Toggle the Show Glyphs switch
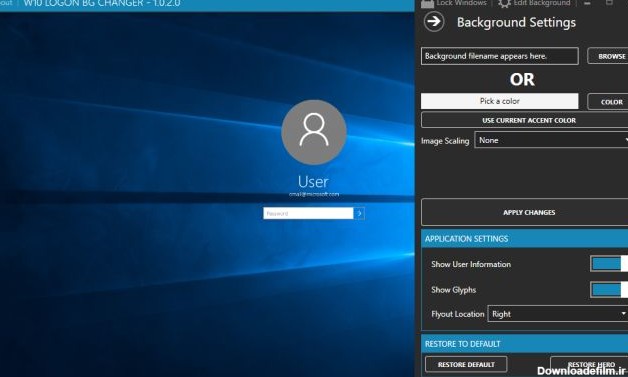The width and height of the screenshot is (628, 377). (609, 290)
